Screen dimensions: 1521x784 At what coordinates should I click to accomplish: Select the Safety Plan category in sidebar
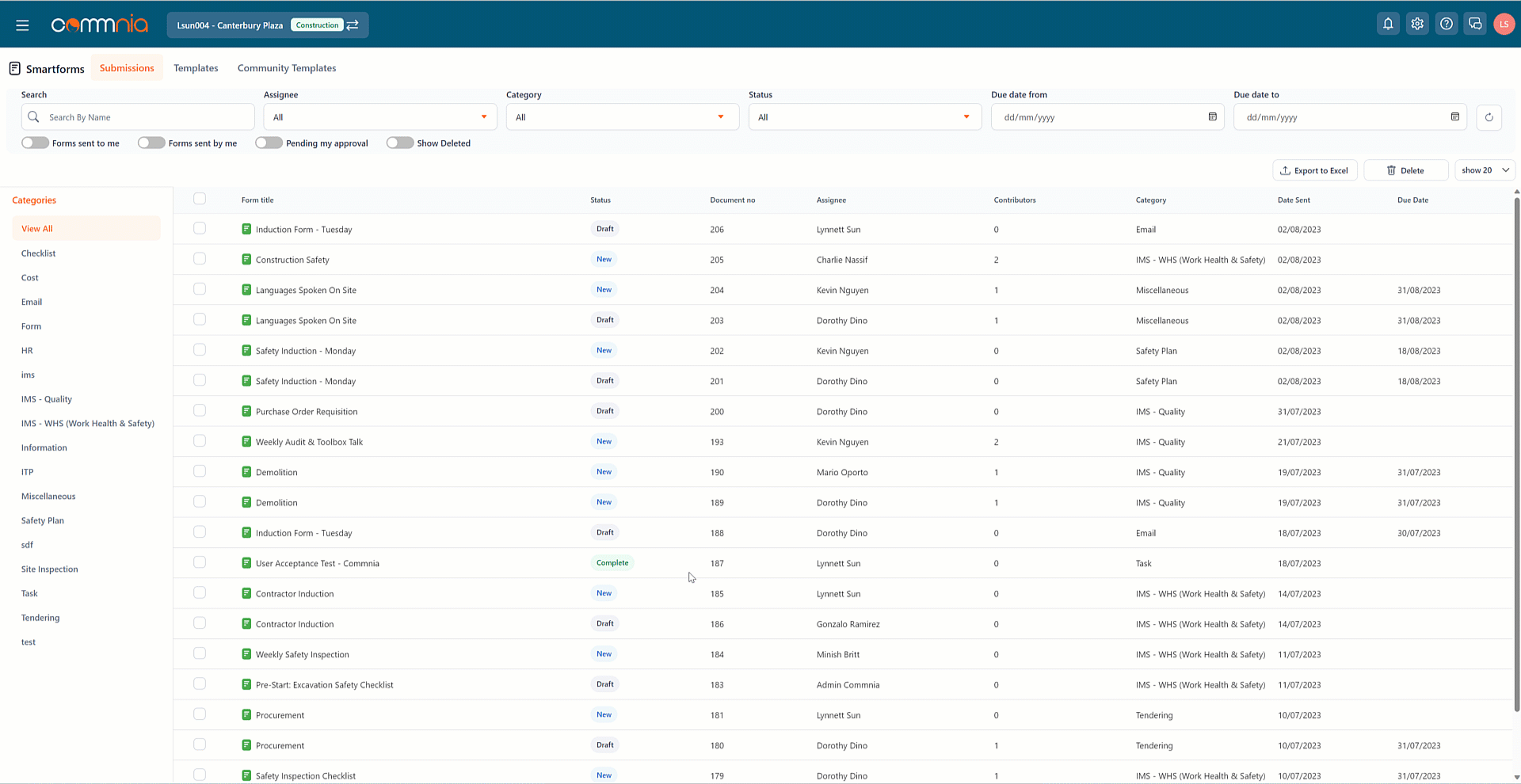coord(43,520)
